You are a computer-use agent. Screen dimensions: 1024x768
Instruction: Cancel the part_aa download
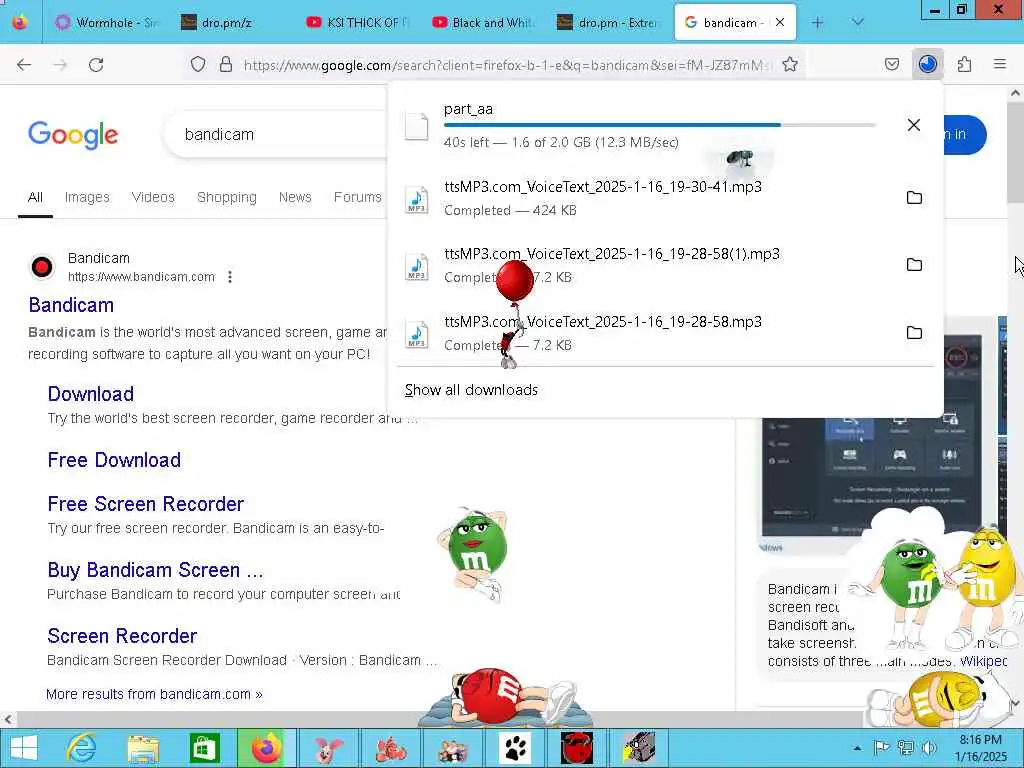click(x=914, y=125)
